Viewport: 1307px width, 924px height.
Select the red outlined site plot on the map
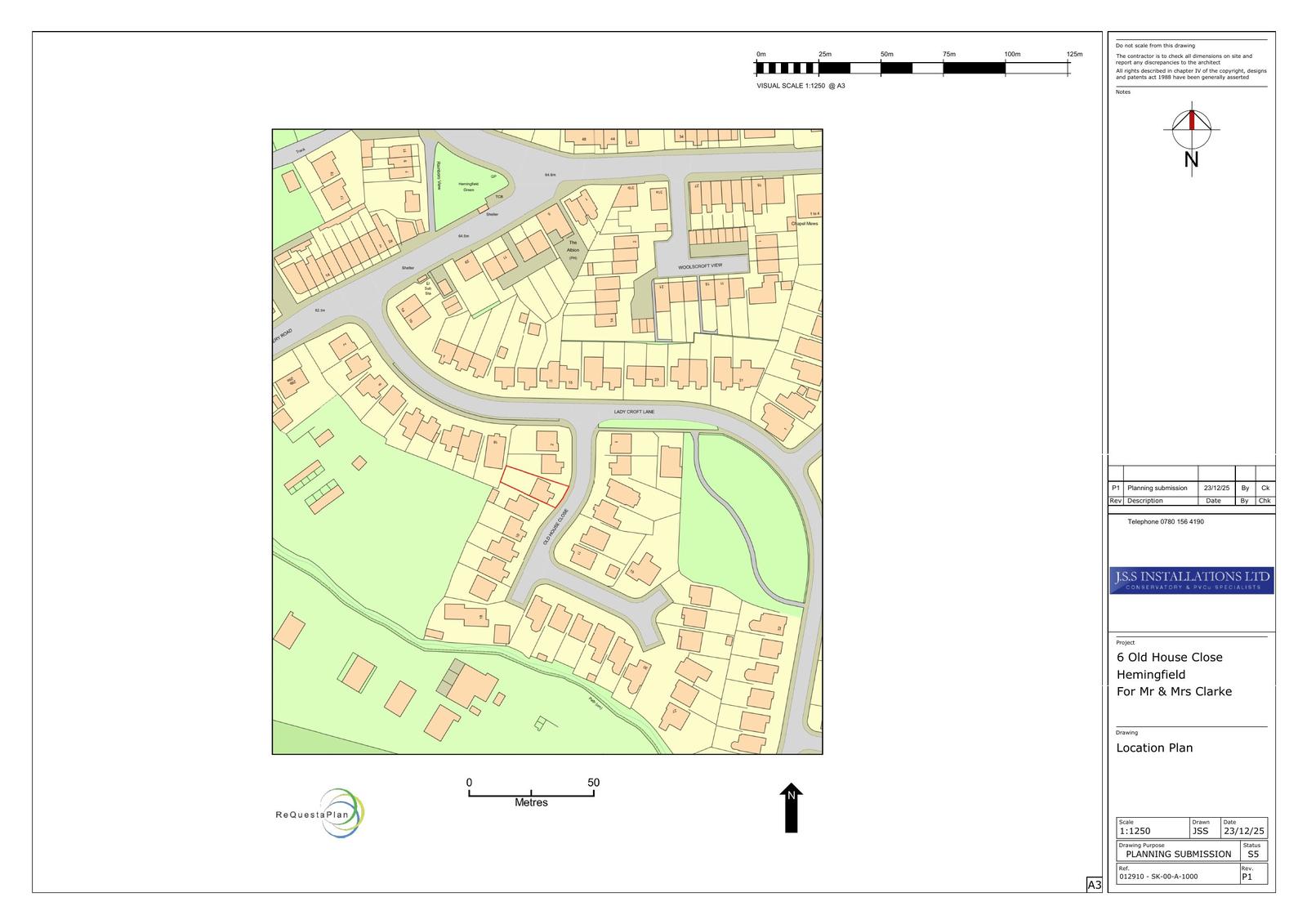pyautogui.click(x=534, y=487)
